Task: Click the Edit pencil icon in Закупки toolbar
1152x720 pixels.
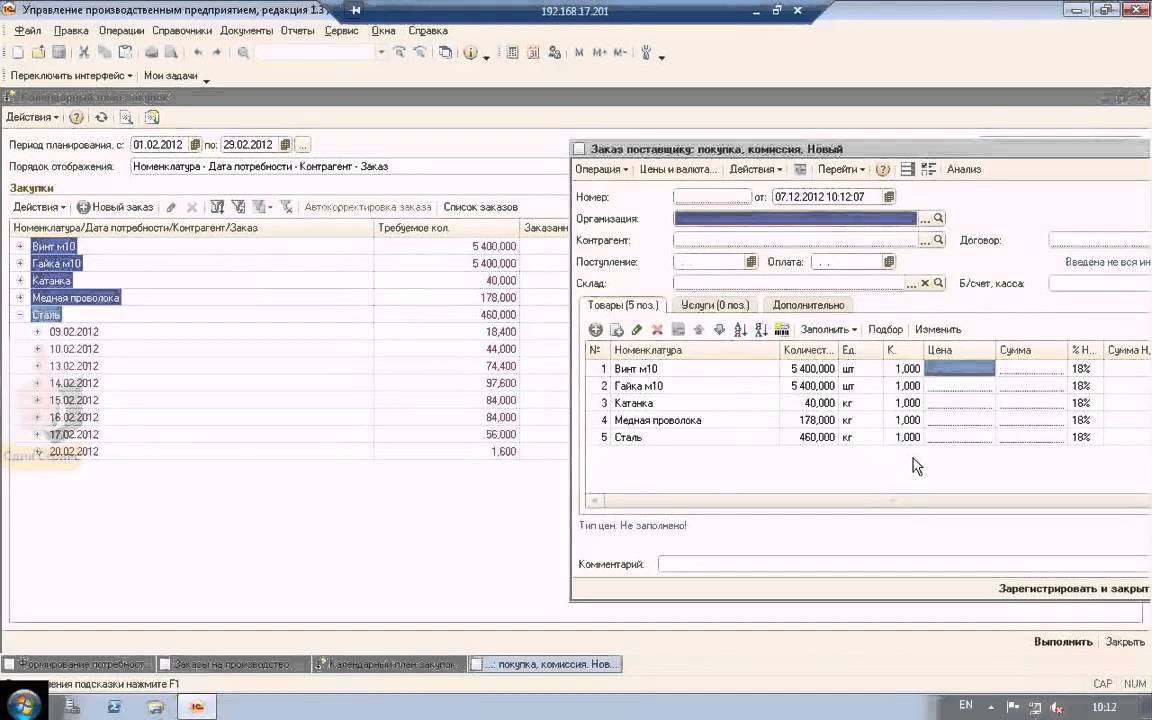Action: tap(171, 207)
